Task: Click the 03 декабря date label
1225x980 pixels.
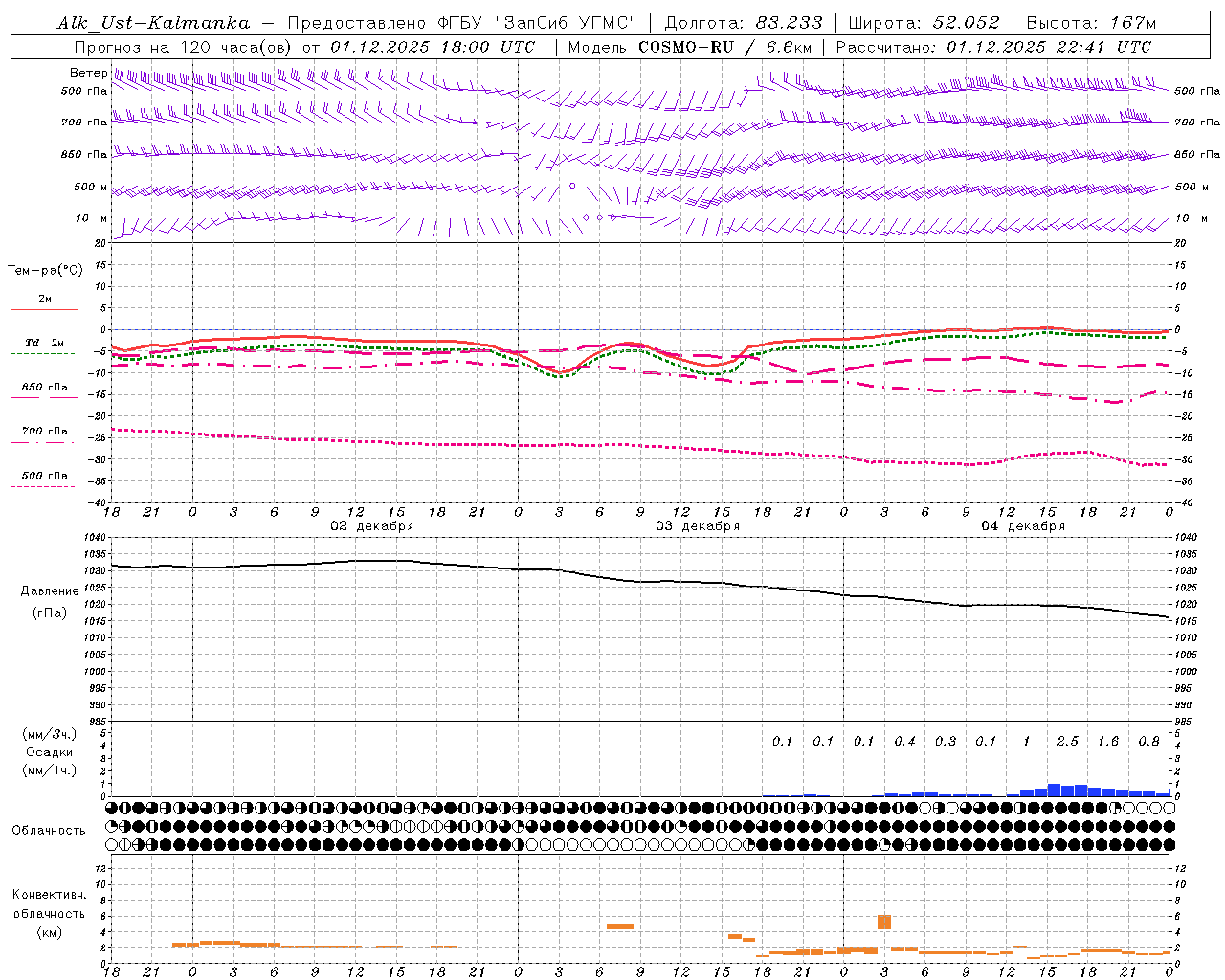Action: pos(698,526)
